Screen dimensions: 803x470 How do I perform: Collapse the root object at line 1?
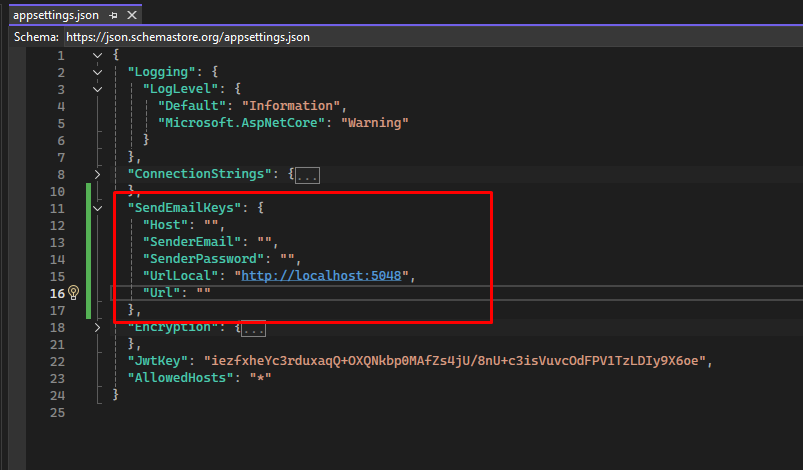pos(97,55)
